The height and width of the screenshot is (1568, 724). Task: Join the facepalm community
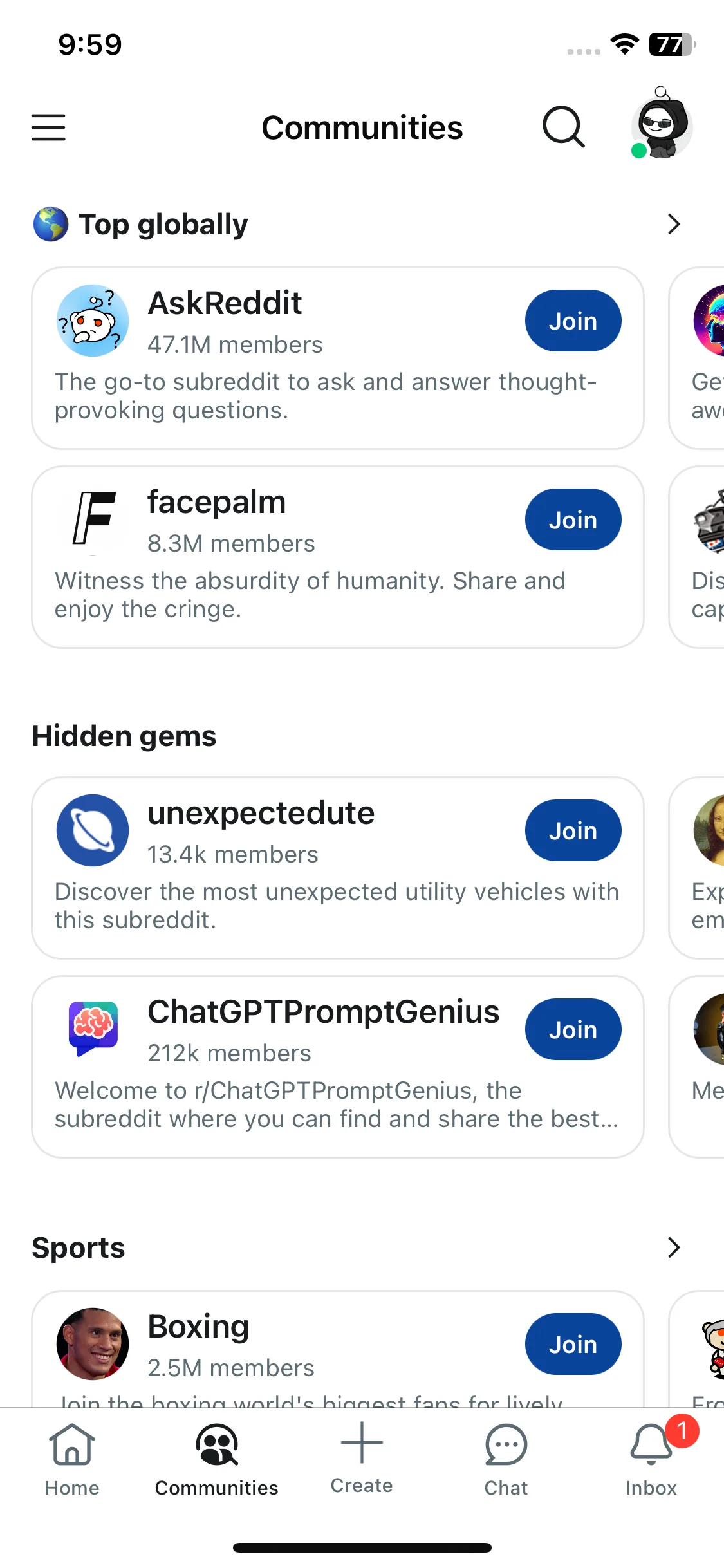click(x=573, y=519)
